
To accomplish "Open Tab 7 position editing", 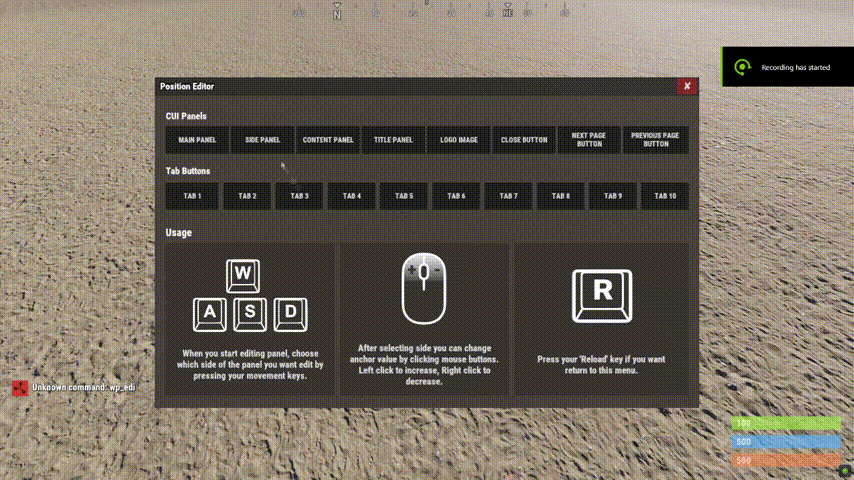I will [x=509, y=196].
